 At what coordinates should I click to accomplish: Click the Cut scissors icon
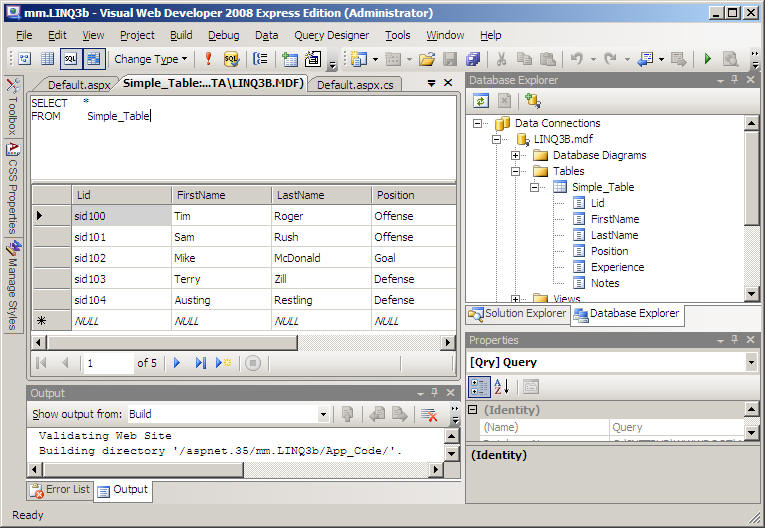501,59
